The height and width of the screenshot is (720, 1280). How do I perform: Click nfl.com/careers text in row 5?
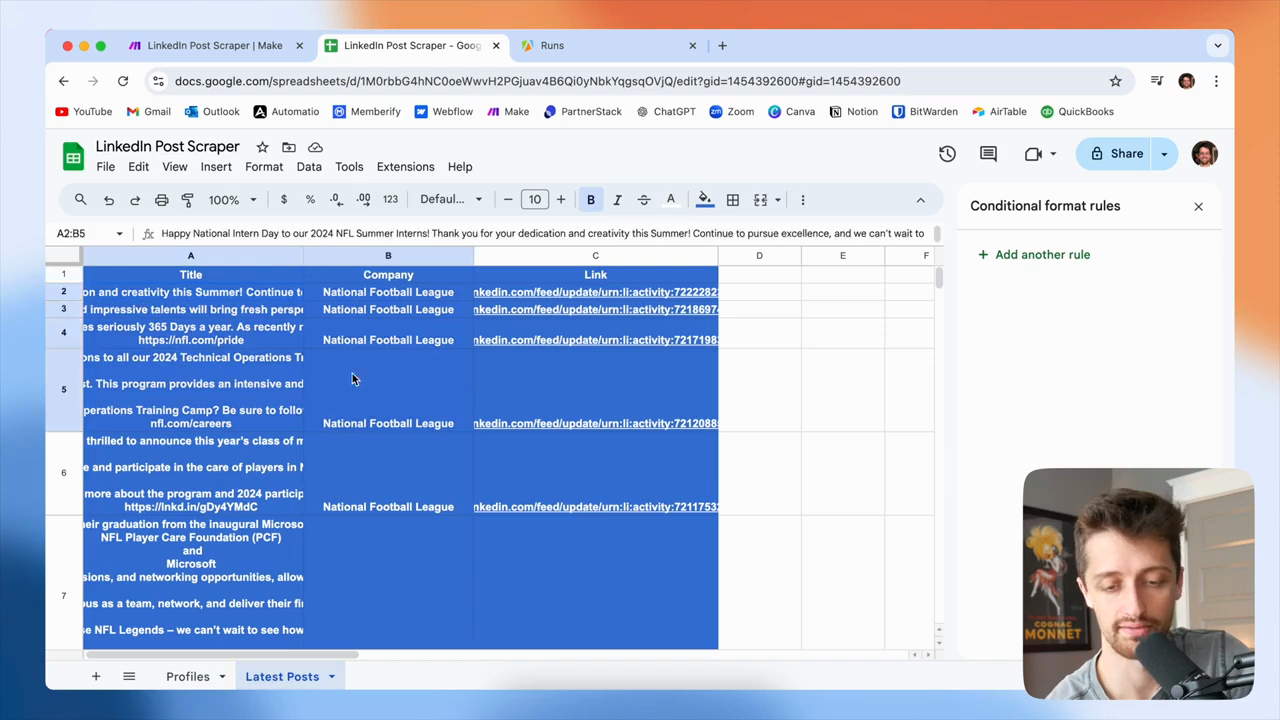coord(191,424)
